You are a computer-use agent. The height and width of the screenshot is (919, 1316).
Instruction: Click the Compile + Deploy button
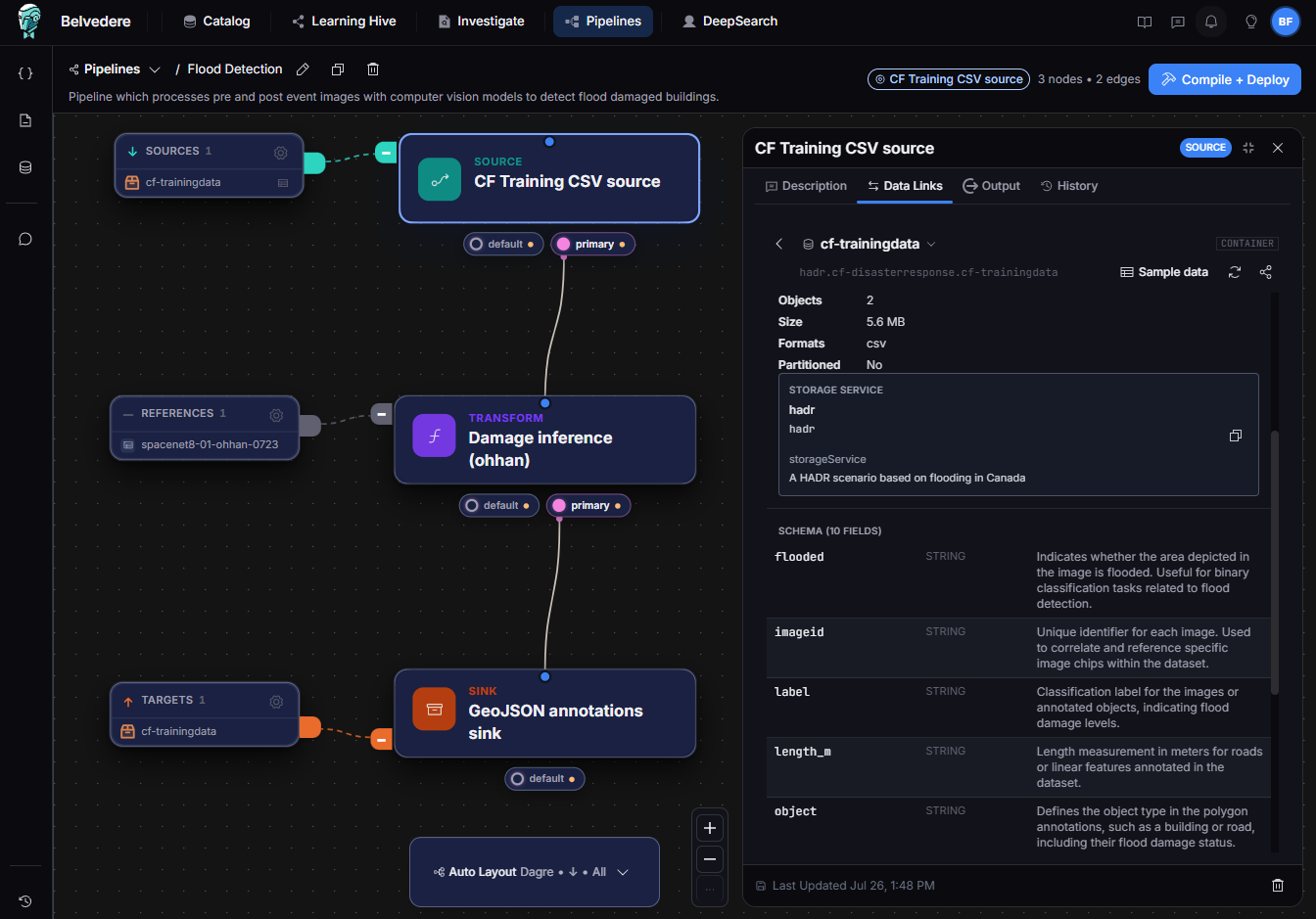coord(1225,79)
